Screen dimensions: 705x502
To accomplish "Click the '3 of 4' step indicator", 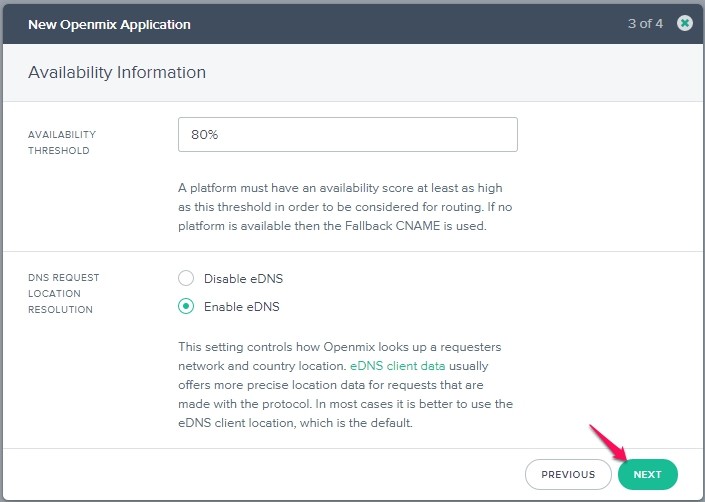I will 644,23.
